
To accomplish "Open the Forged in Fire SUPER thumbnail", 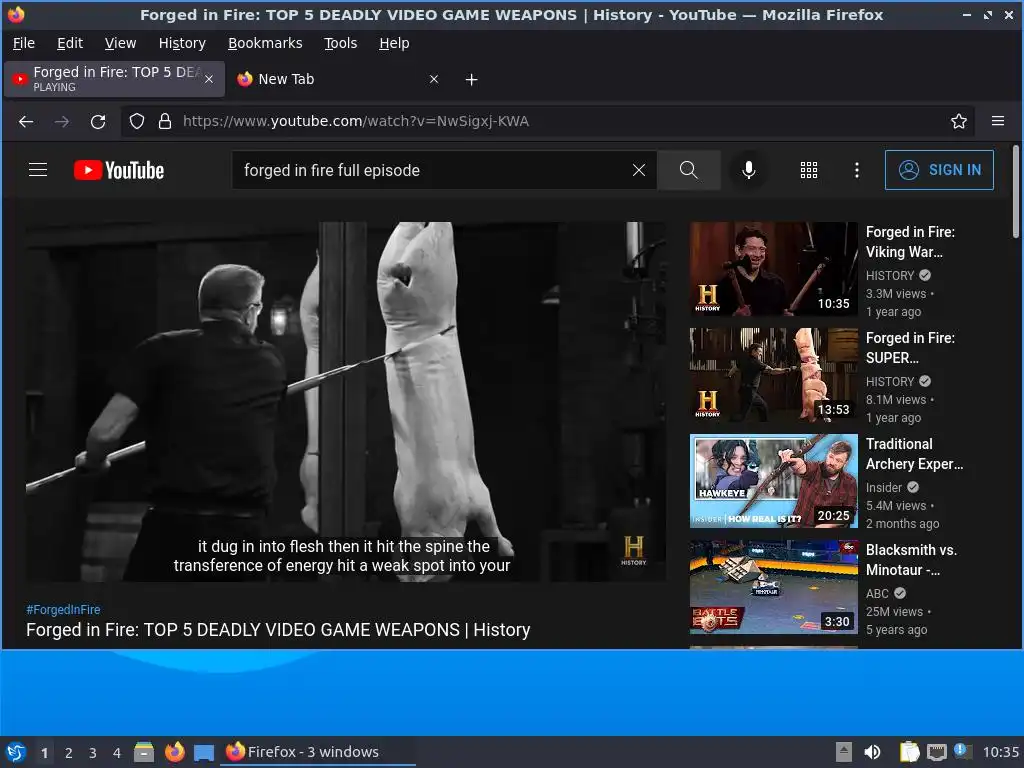I will (774, 375).
